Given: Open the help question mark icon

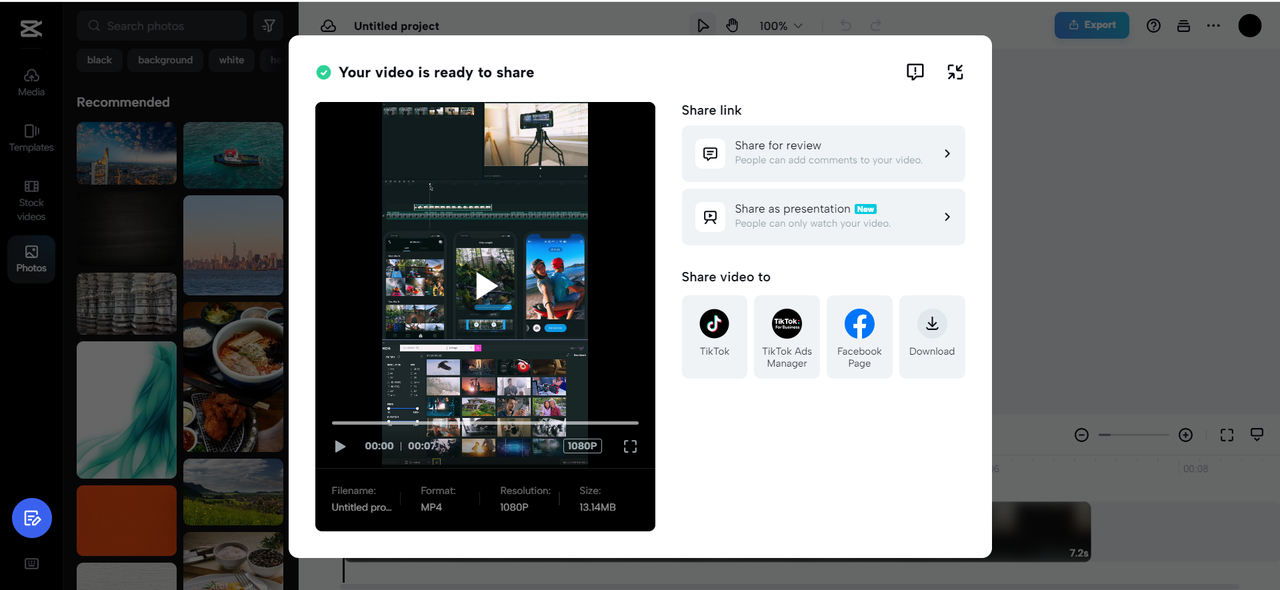Looking at the screenshot, I should click(x=1153, y=26).
